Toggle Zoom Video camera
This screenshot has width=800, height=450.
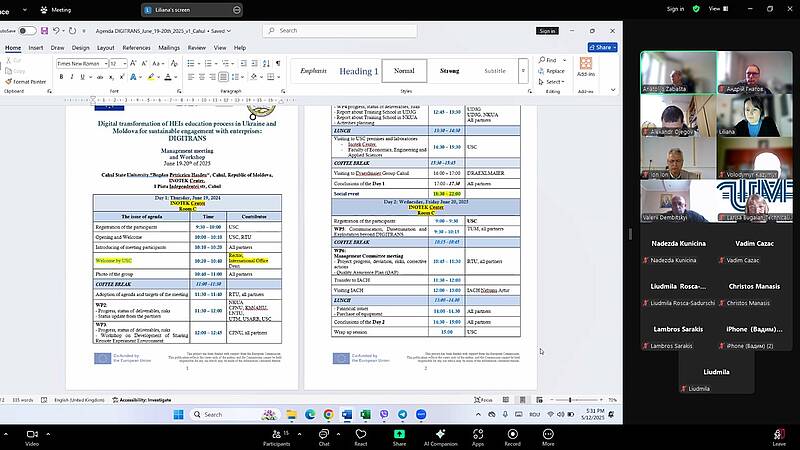pyautogui.click(x=32, y=438)
